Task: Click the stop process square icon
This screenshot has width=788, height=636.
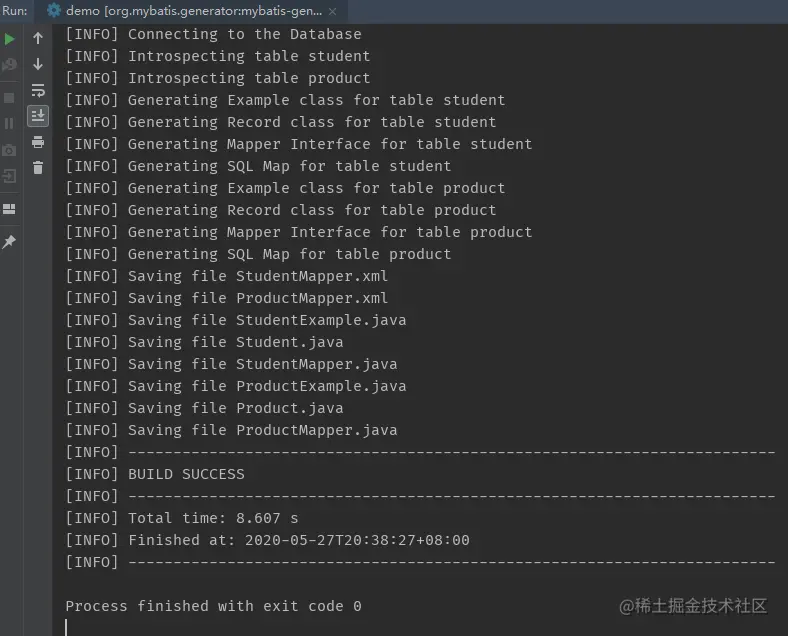Action: [9, 97]
